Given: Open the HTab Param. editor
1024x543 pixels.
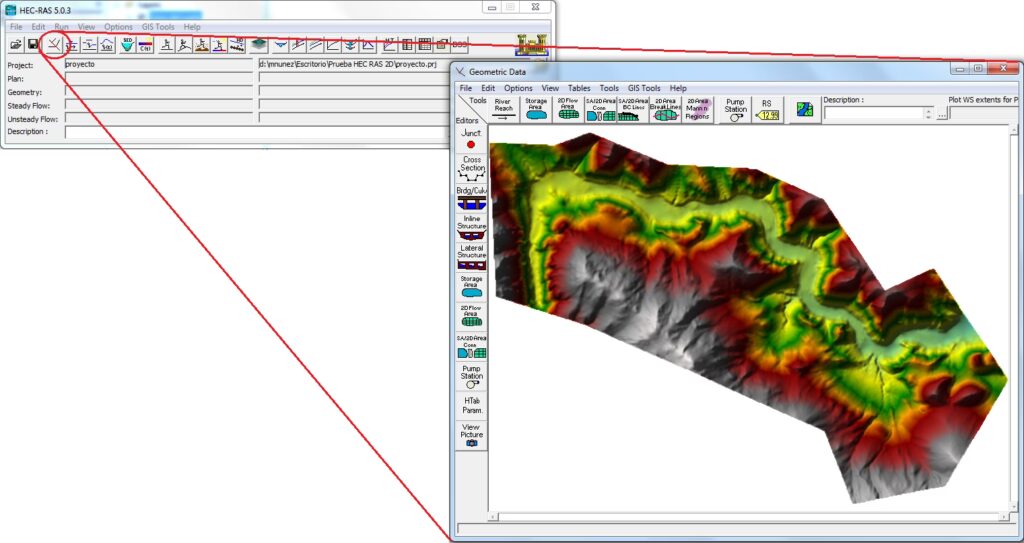Looking at the screenshot, I should [x=471, y=405].
